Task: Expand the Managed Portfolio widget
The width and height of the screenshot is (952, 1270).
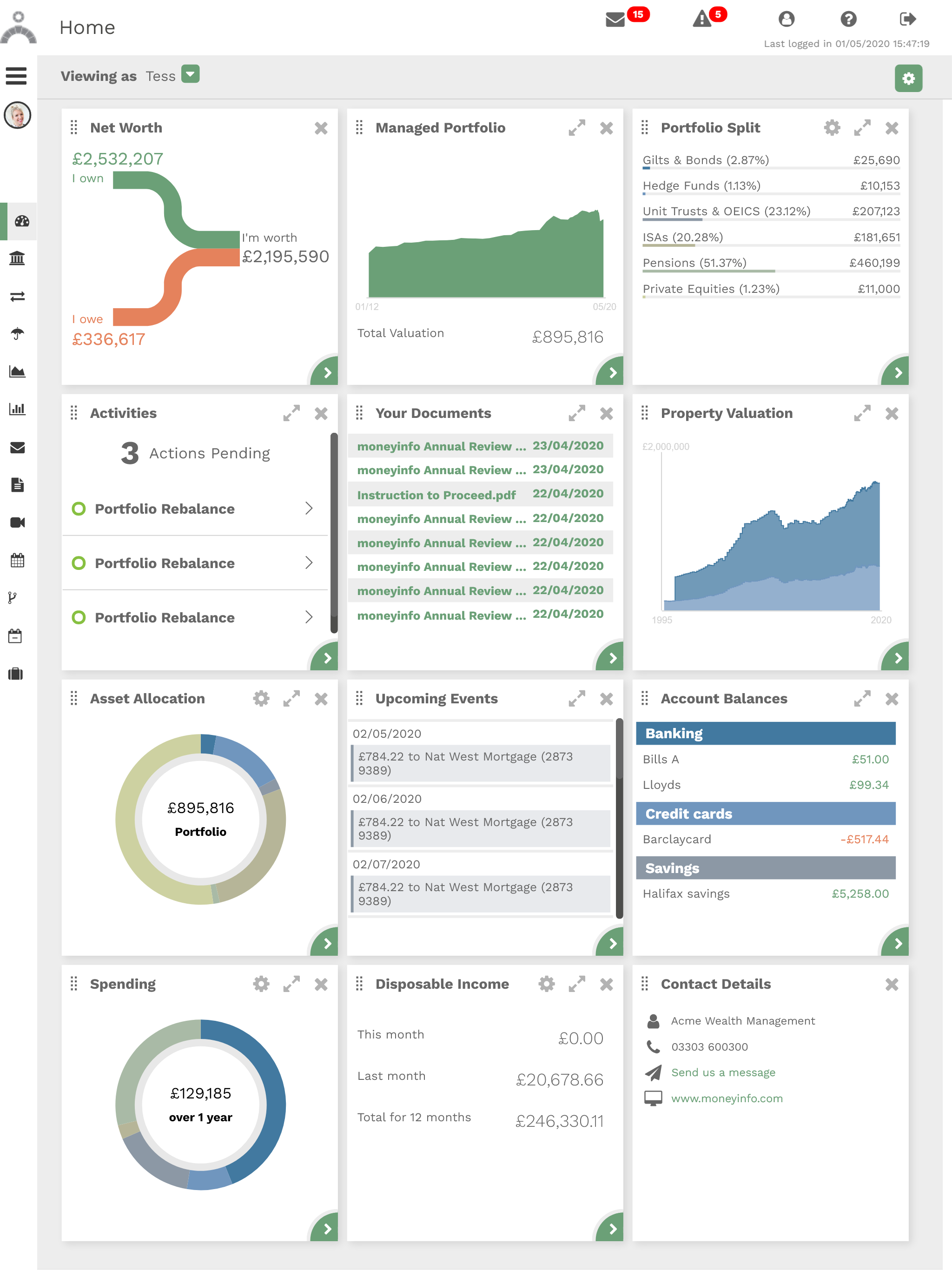Action: click(x=576, y=127)
